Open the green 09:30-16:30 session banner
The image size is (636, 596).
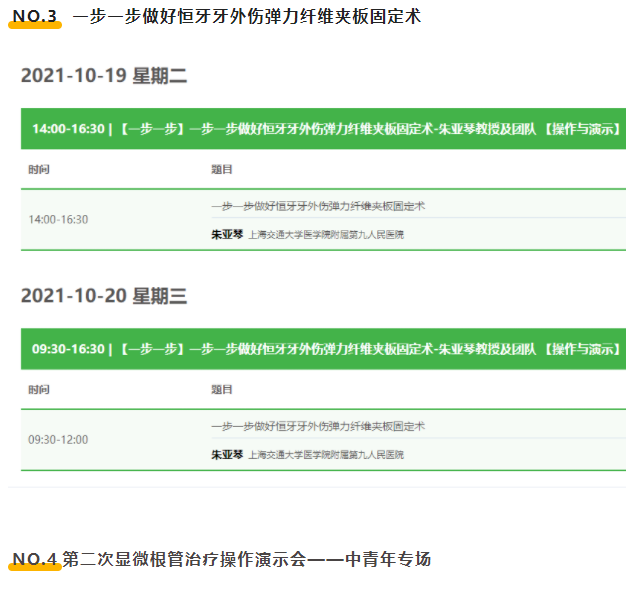pyautogui.click(x=324, y=349)
